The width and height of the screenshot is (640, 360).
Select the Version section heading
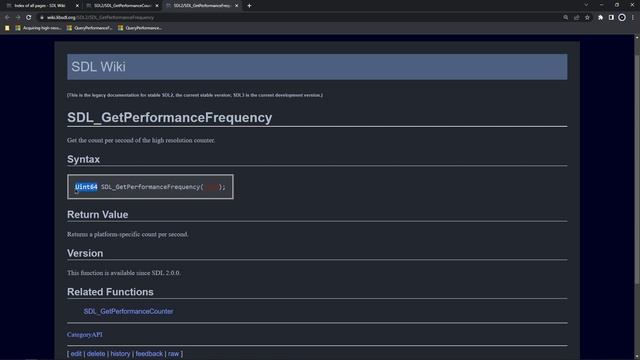(85, 253)
